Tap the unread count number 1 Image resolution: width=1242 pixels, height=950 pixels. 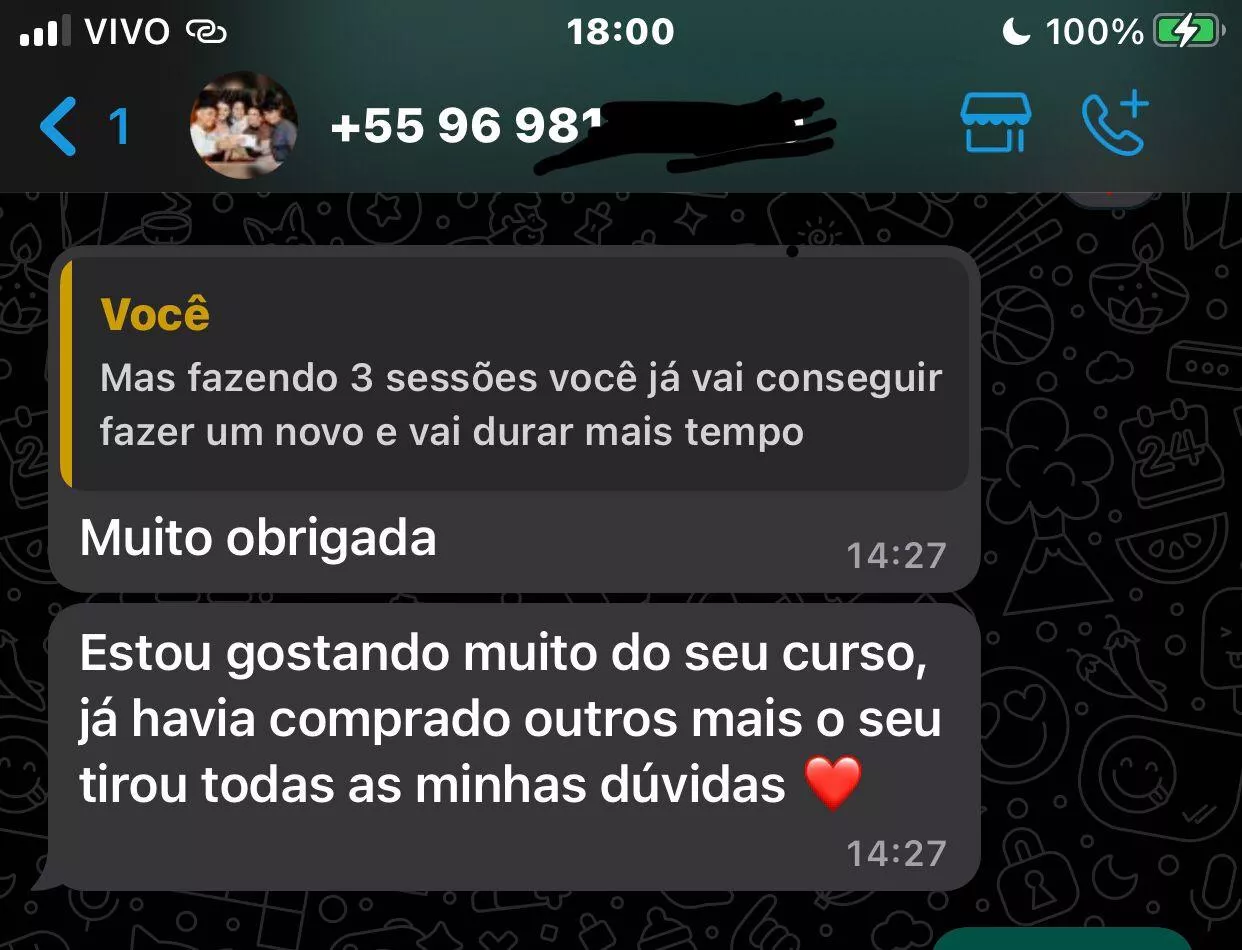(119, 128)
